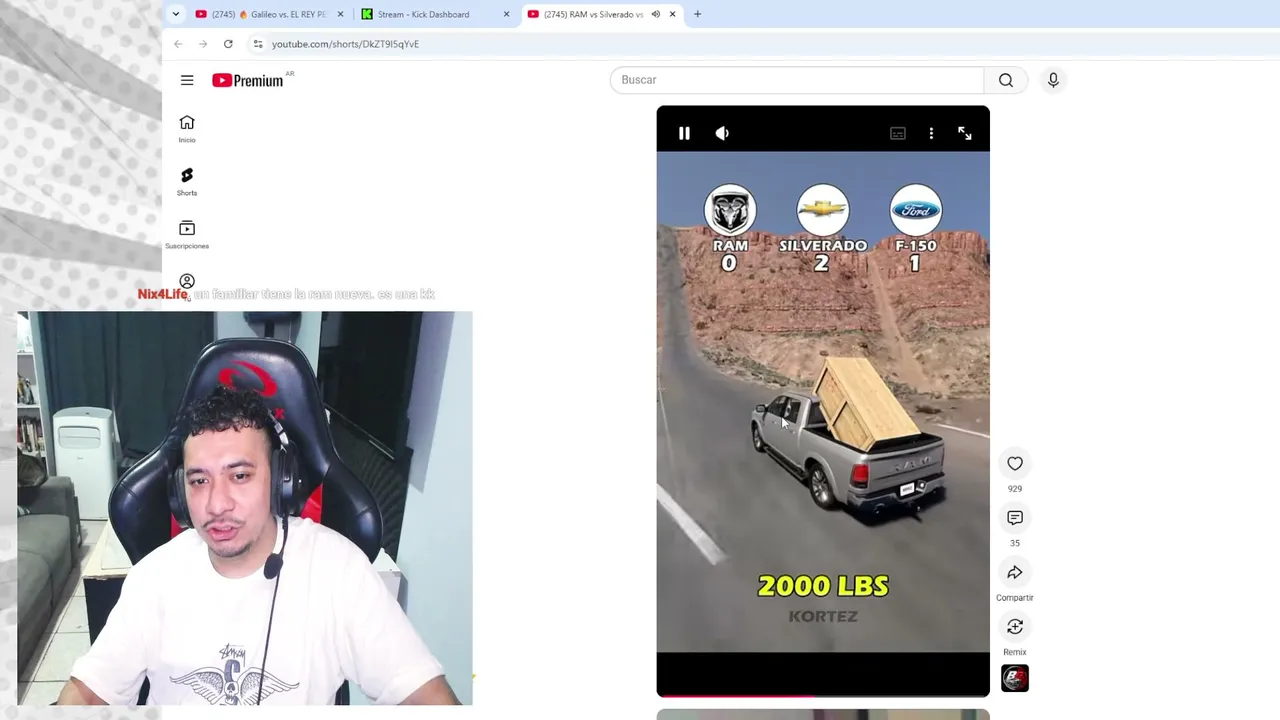This screenshot has height=720, width=1280.
Task: View site information for youtube.com
Action: (x=258, y=44)
